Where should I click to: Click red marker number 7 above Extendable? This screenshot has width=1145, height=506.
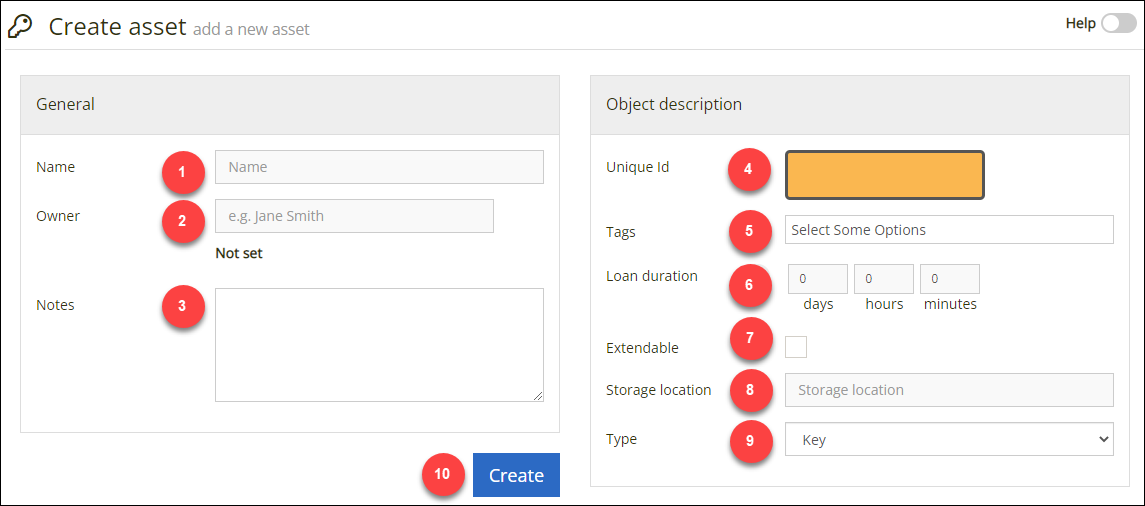749,338
